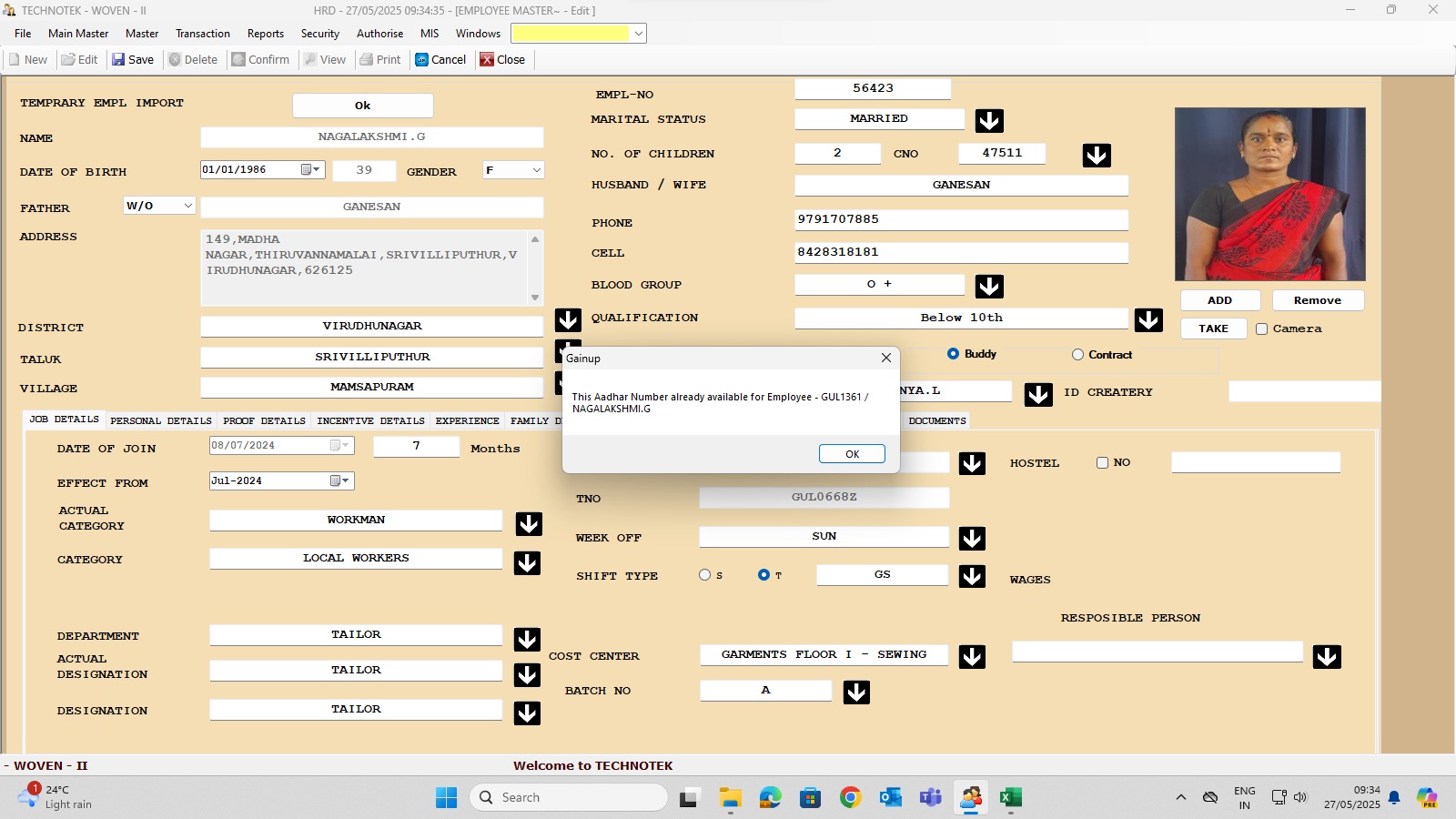Image resolution: width=1456 pixels, height=819 pixels.
Task: Toggle the Hostel NO checkbox
Action: [x=1102, y=463]
